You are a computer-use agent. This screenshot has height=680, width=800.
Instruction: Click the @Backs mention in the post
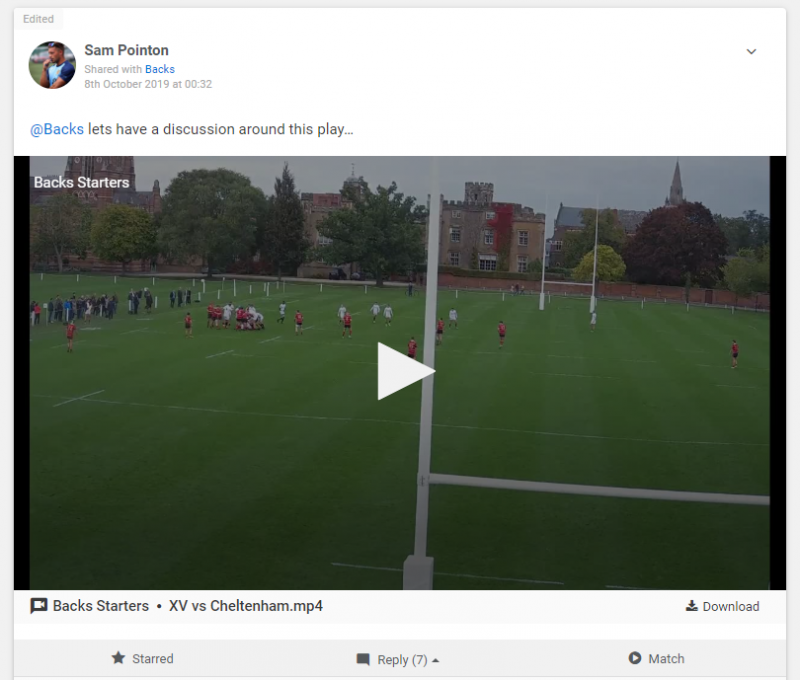(x=57, y=129)
